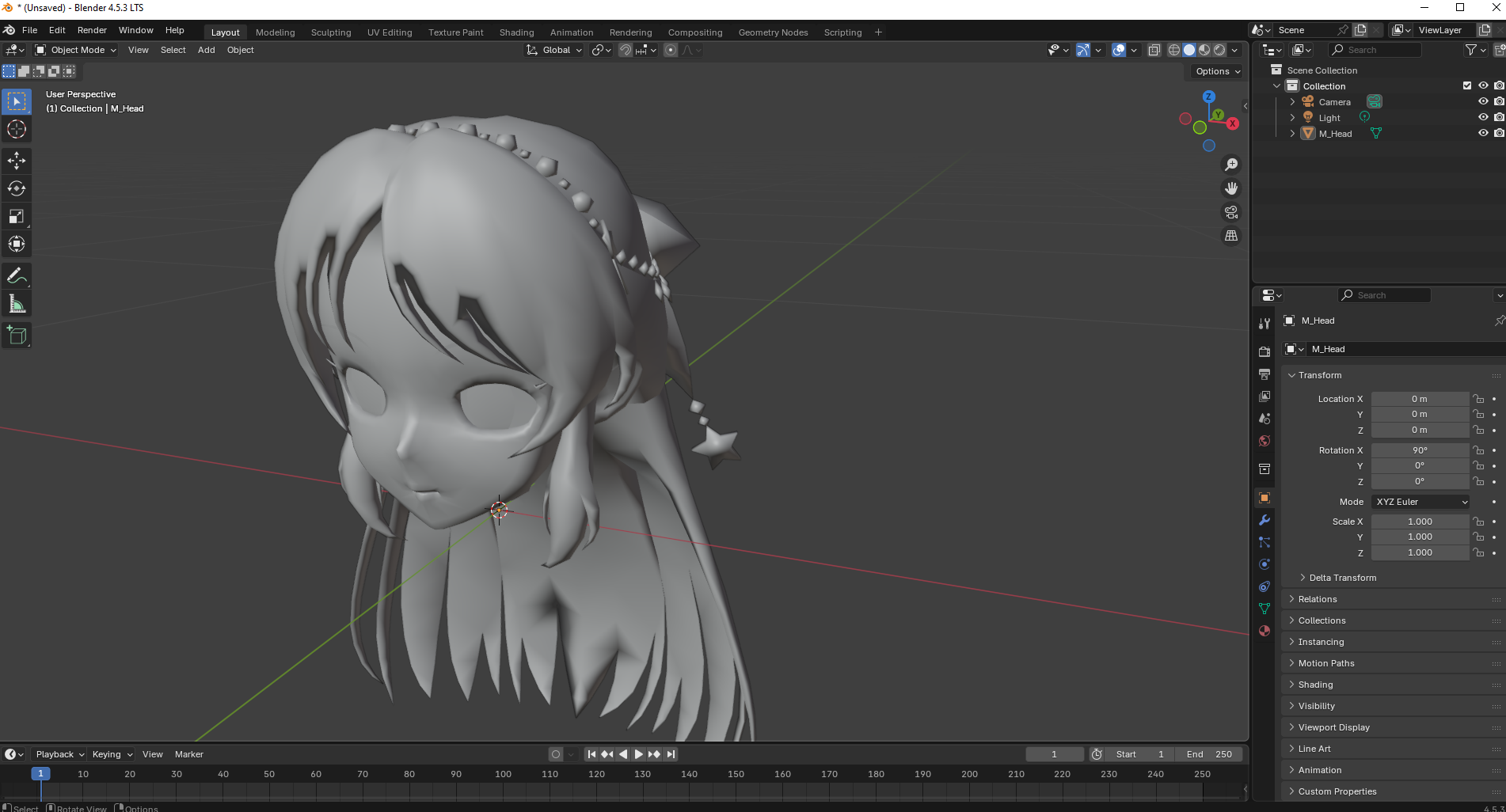The width and height of the screenshot is (1506, 812).
Task: Switch to the Sculpting workspace tab
Action: tap(330, 32)
